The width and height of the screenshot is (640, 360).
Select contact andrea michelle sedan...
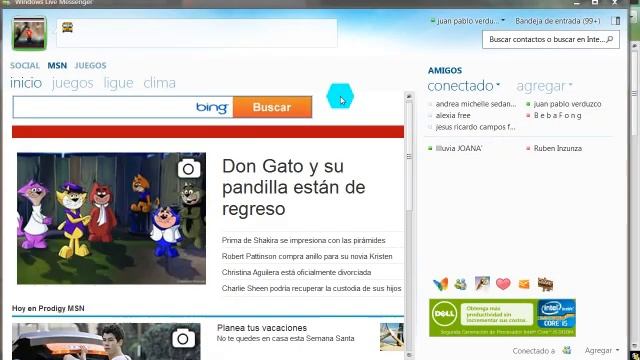pyautogui.click(x=473, y=104)
